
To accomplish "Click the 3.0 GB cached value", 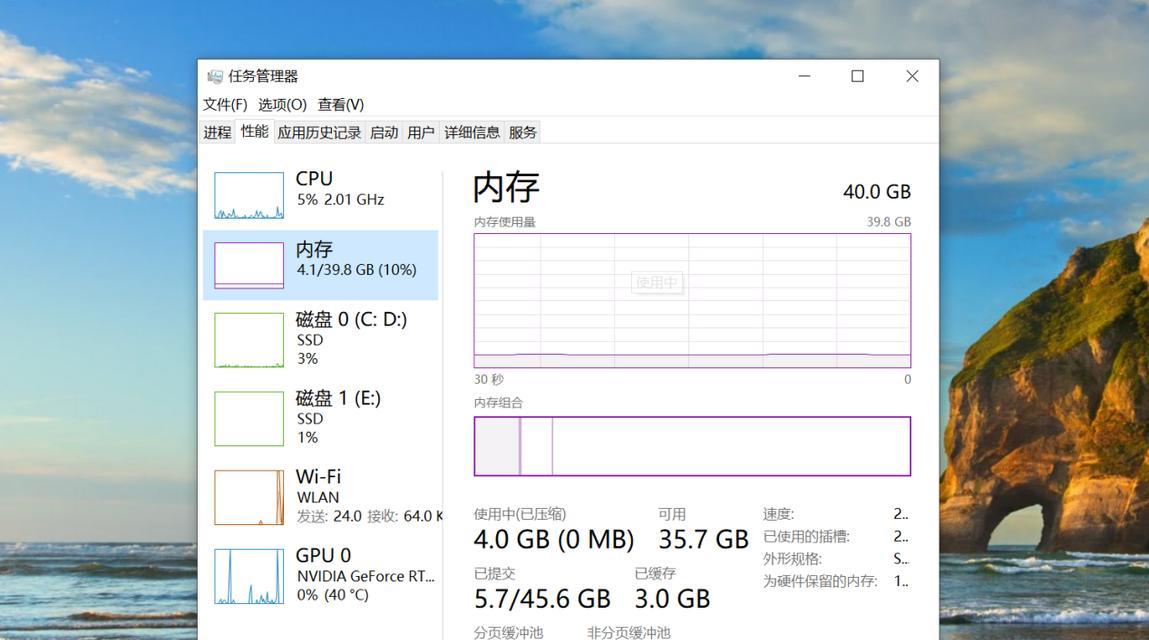I will [673, 599].
